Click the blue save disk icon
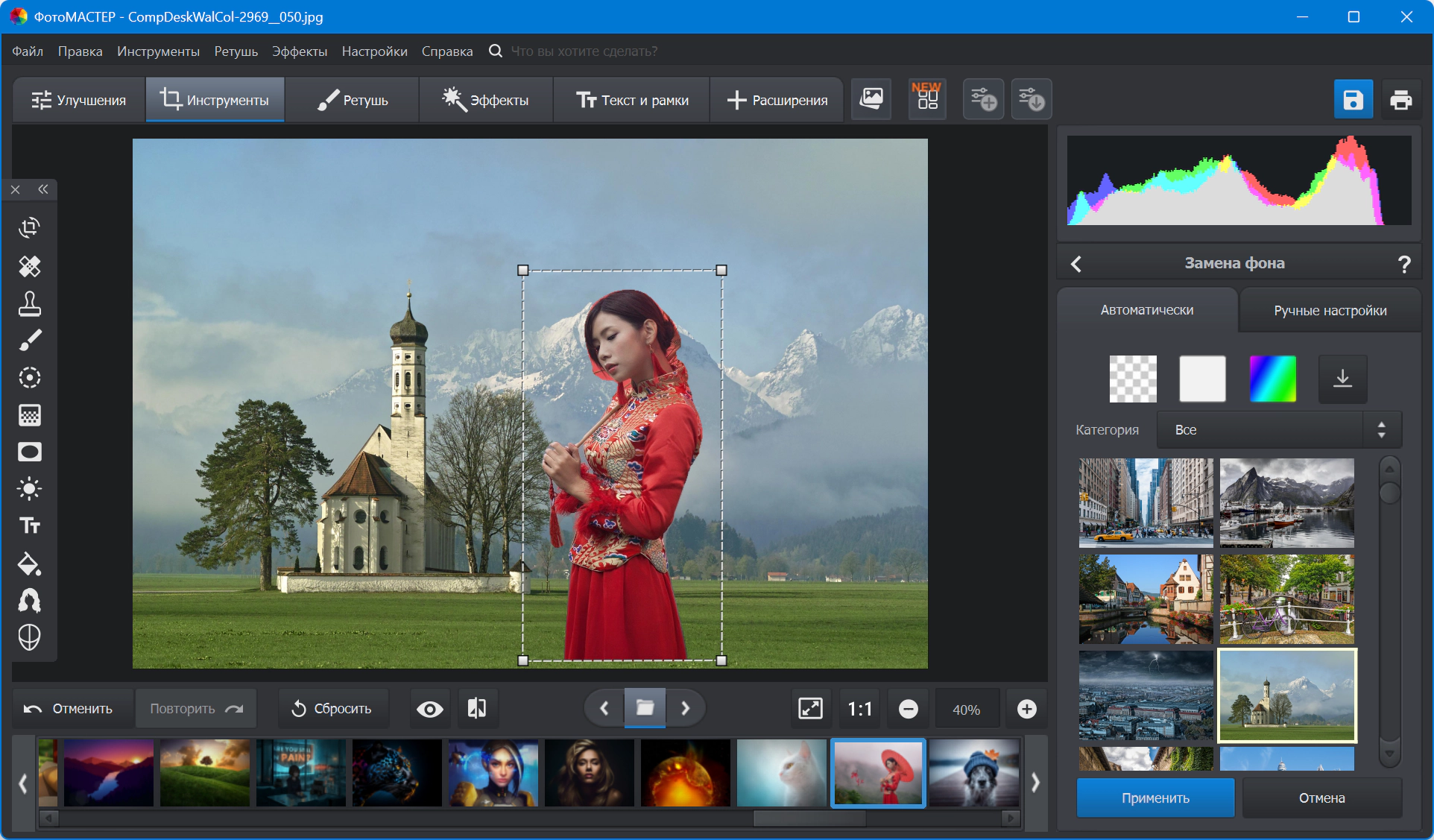1434x840 pixels. tap(1353, 99)
